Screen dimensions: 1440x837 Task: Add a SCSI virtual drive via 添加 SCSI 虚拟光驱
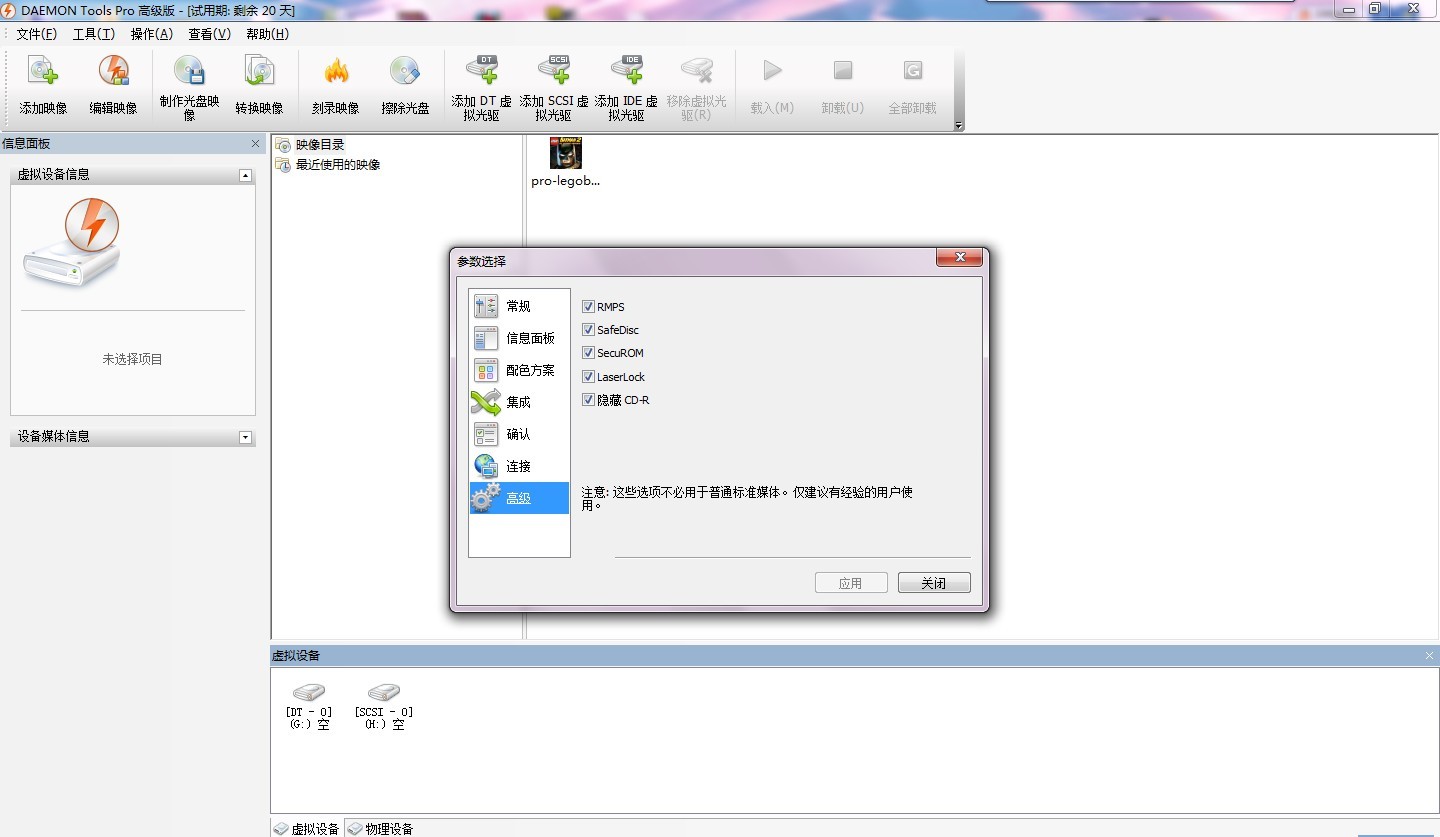(554, 71)
